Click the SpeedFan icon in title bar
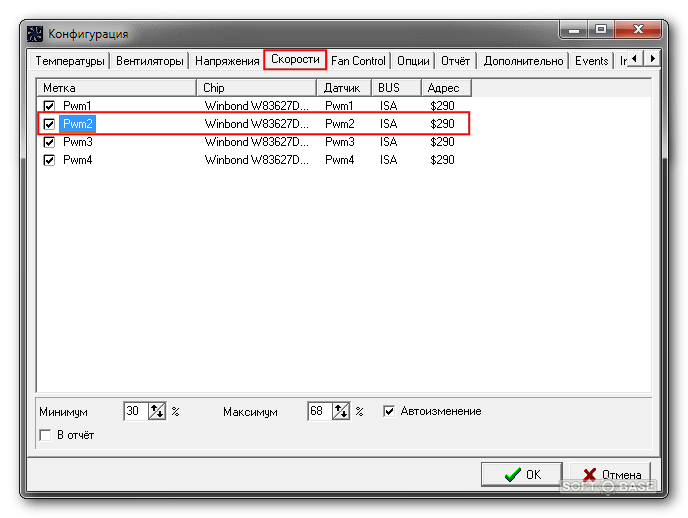 [x=35, y=34]
